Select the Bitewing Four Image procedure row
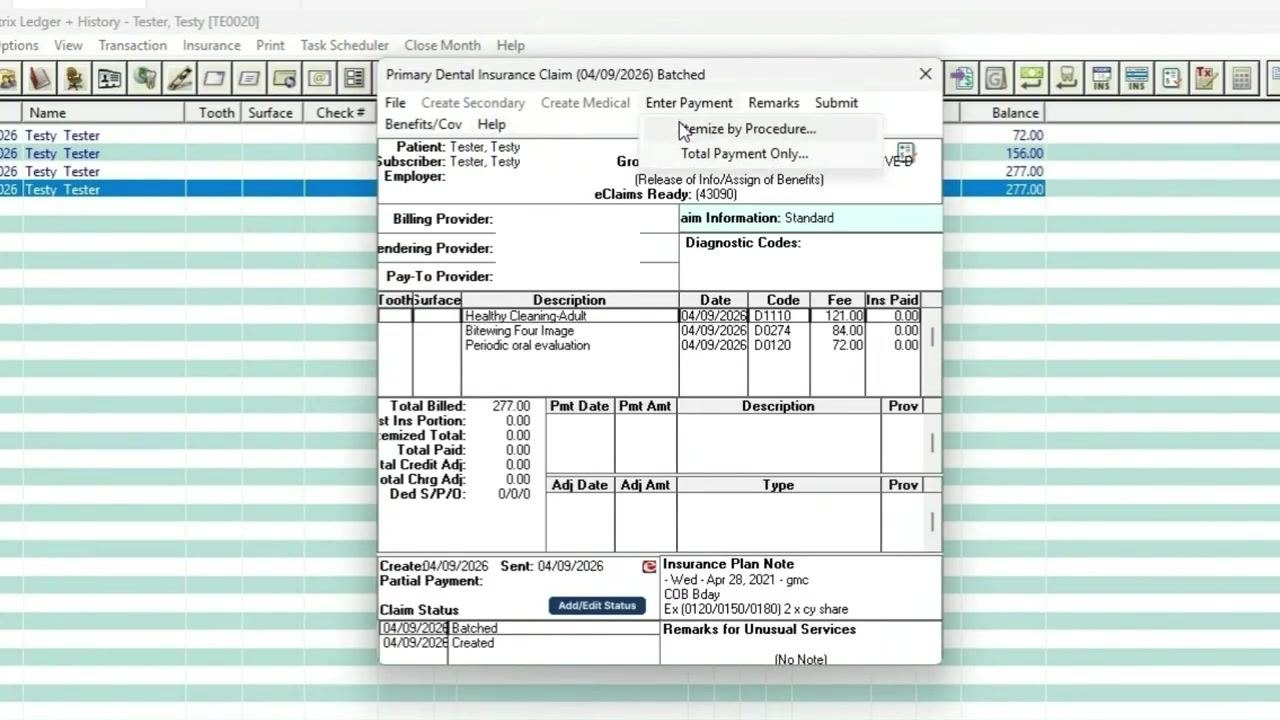The image size is (1280, 720). (649, 331)
